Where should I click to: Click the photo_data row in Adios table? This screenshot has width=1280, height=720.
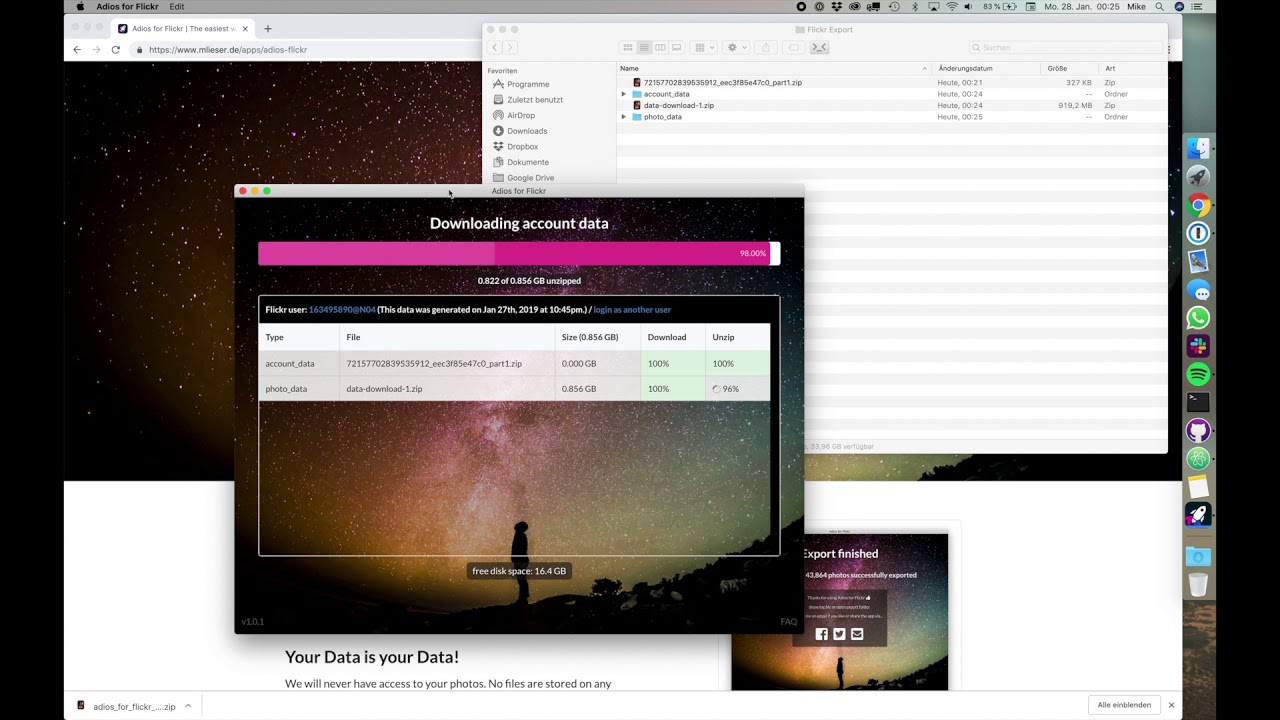(x=514, y=388)
